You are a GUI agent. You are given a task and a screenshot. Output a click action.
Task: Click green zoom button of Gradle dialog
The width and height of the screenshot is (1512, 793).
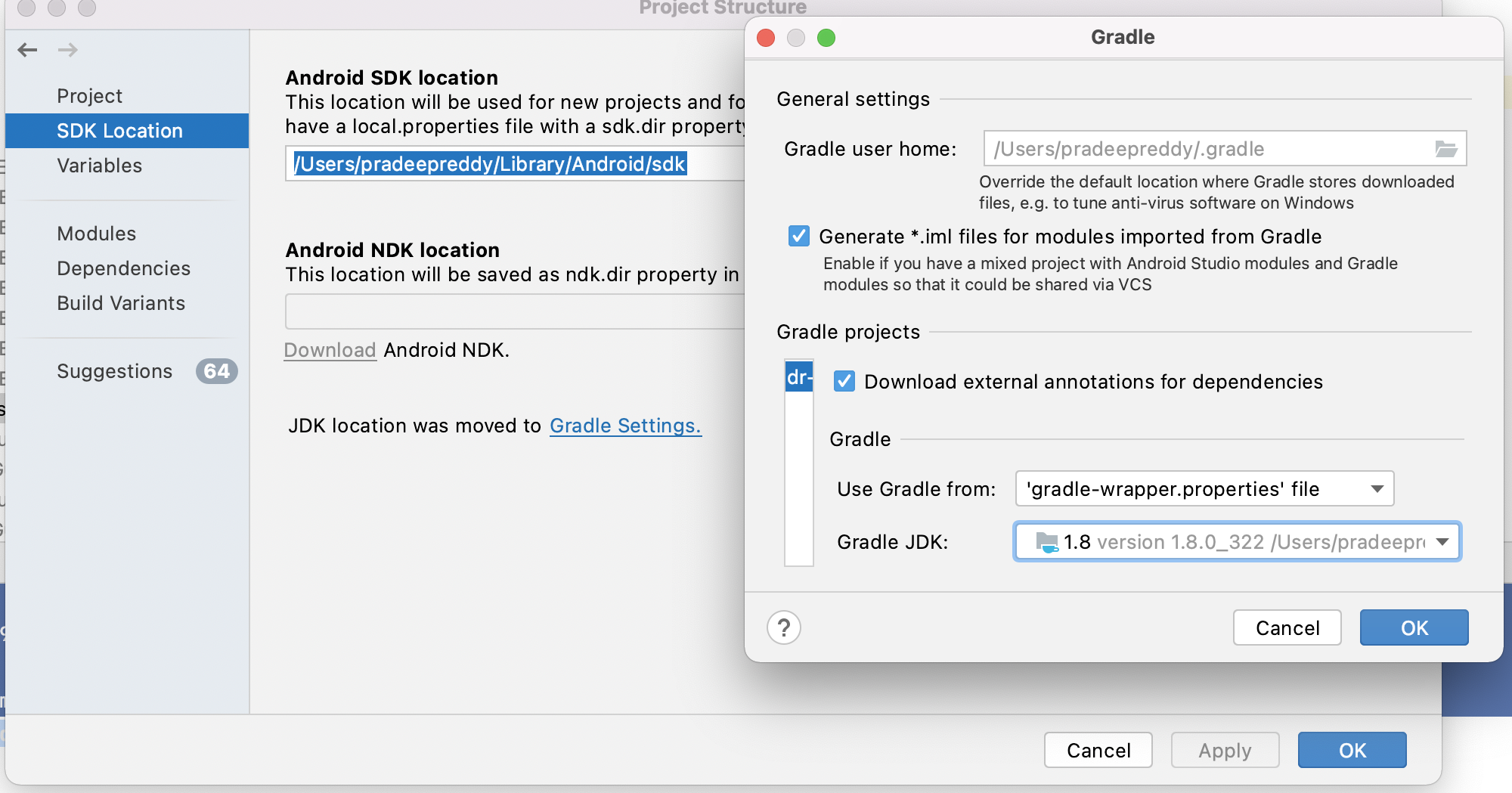click(x=826, y=38)
